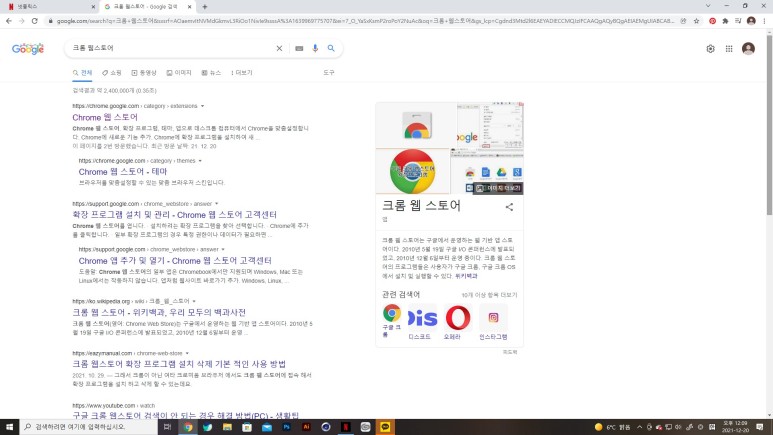Expand options arrow for second support.google.com result
Screen dimensions: 773x435
(x=223, y=250)
